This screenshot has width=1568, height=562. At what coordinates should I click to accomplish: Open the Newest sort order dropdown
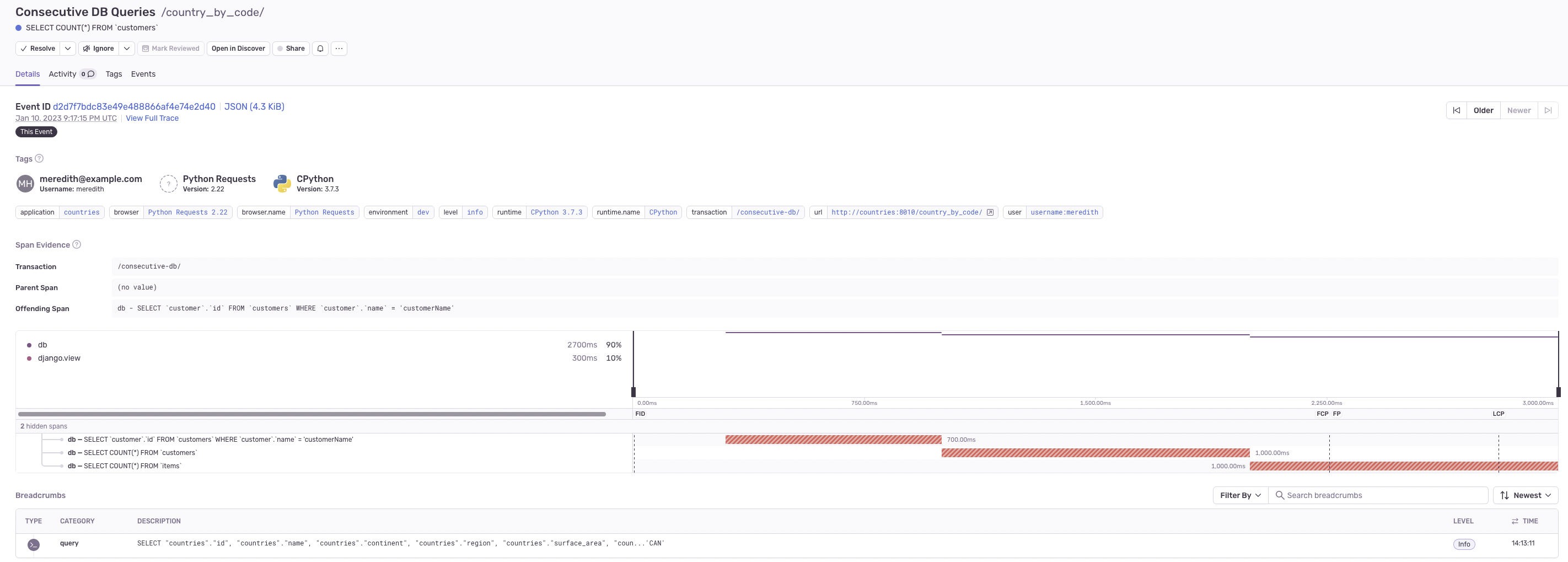1526,496
